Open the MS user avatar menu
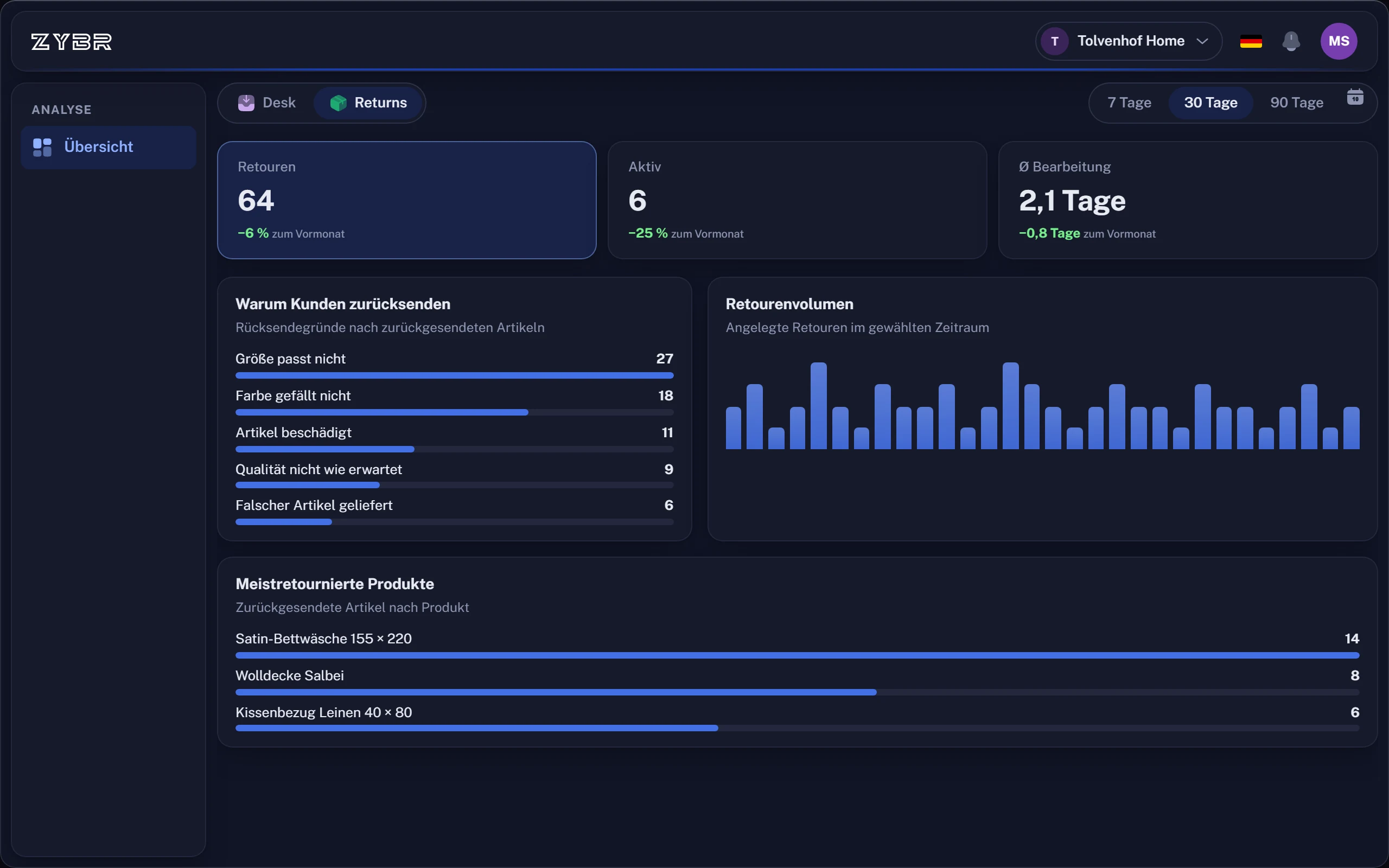The image size is (1389, 868). [1339, 41]
